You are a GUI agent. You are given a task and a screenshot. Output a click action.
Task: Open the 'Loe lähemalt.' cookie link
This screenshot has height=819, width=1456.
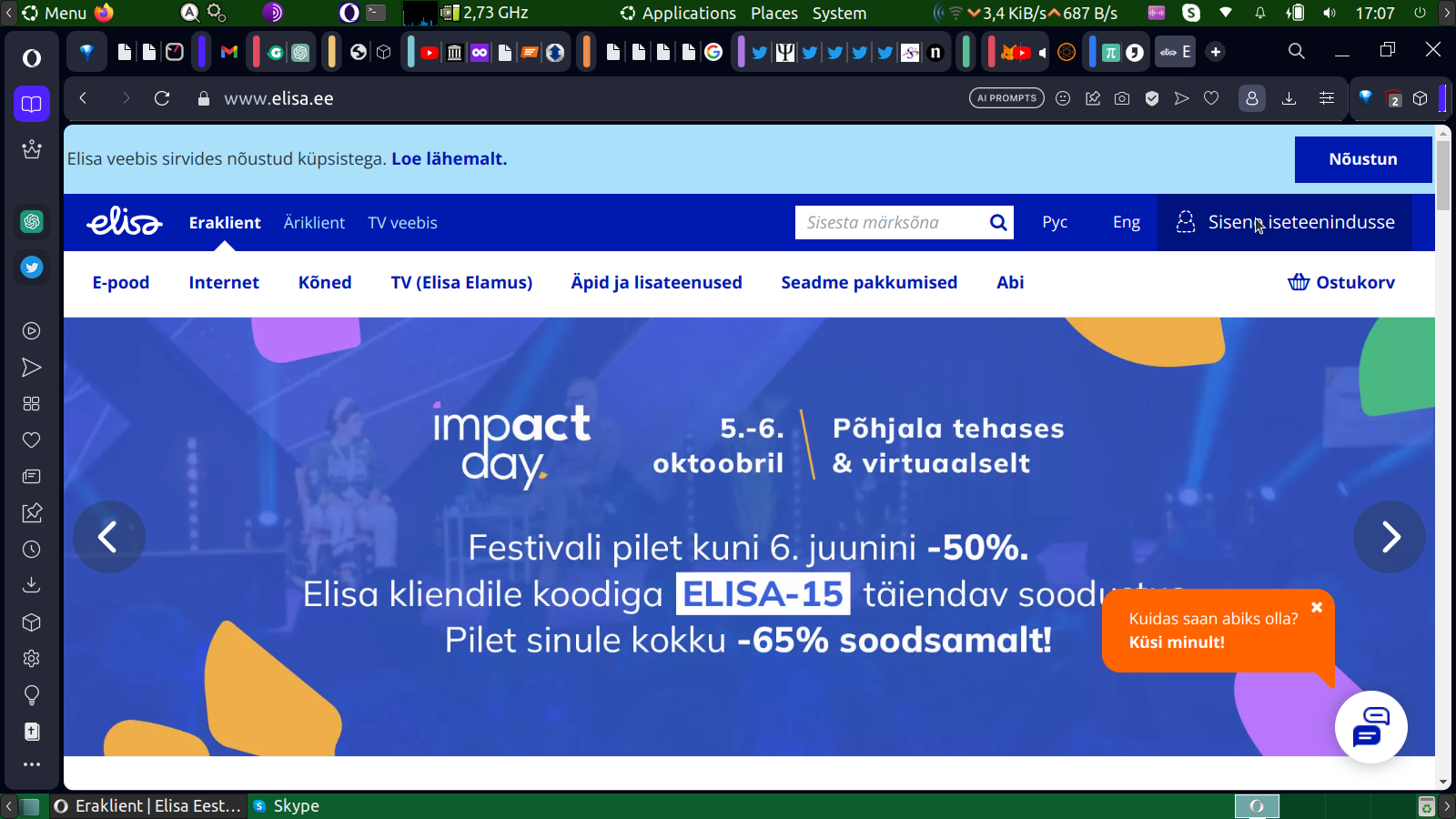[x=450, y=158]
